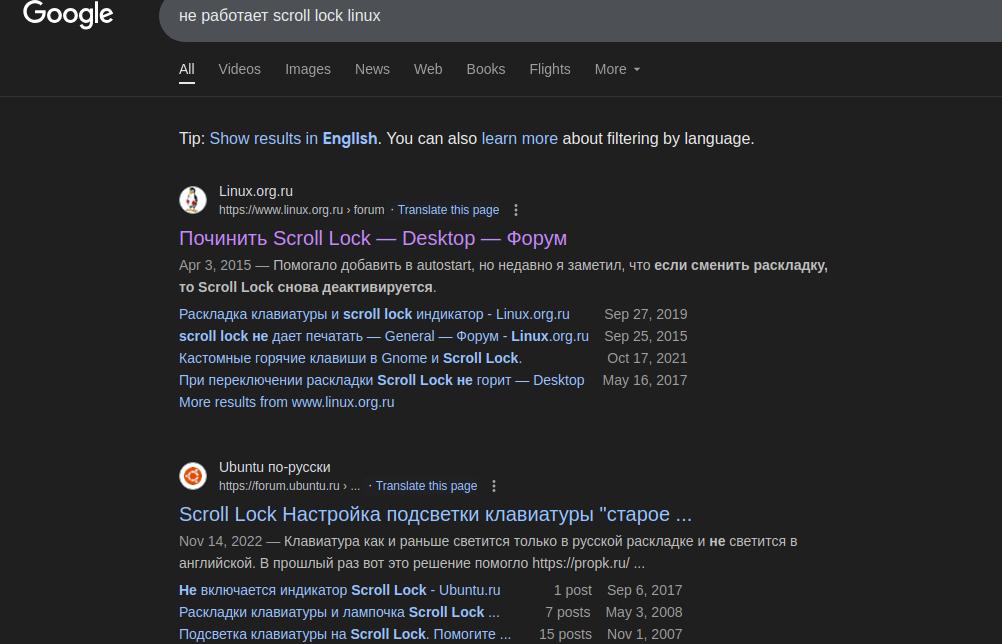Open Раскладка клавиатуры и scroll lock индикатор link
The height and width of the screenshot is (644, 1002).
[x=374, y=314]
